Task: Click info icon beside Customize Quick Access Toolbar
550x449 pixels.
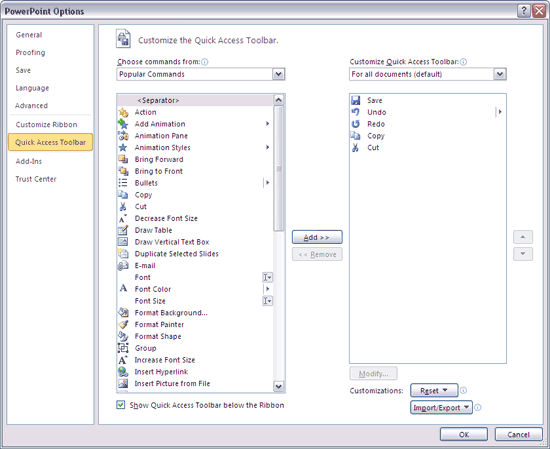Action: (463, 62)
